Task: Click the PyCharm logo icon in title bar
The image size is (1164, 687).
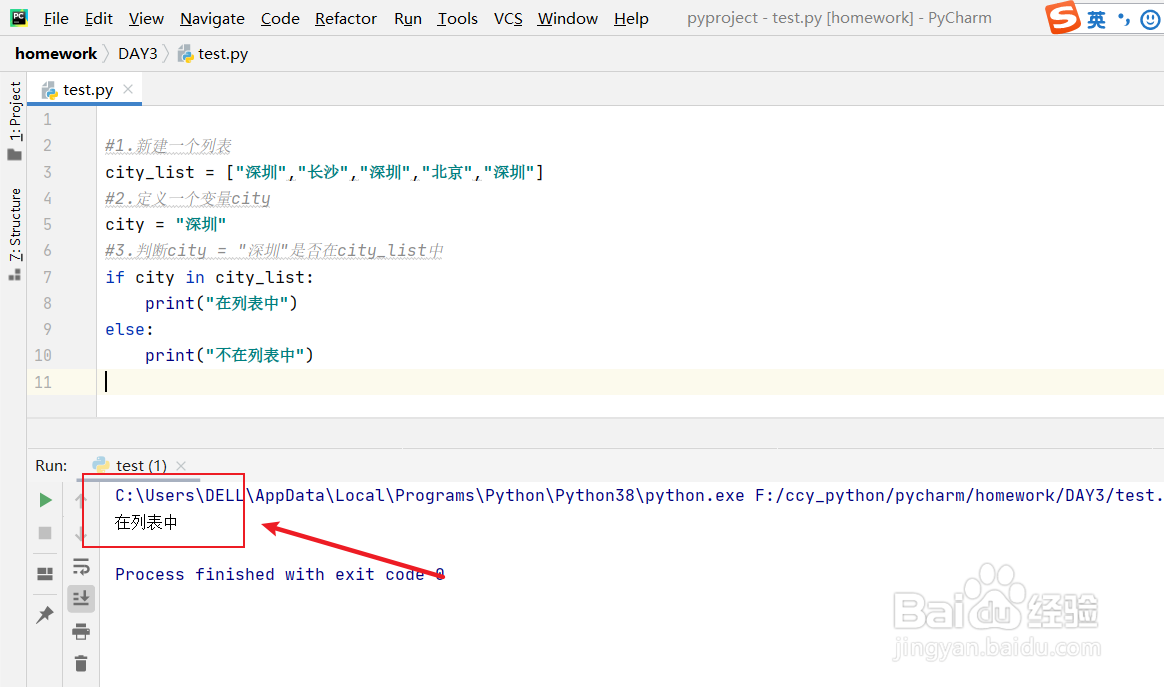Action: (19, 17)
